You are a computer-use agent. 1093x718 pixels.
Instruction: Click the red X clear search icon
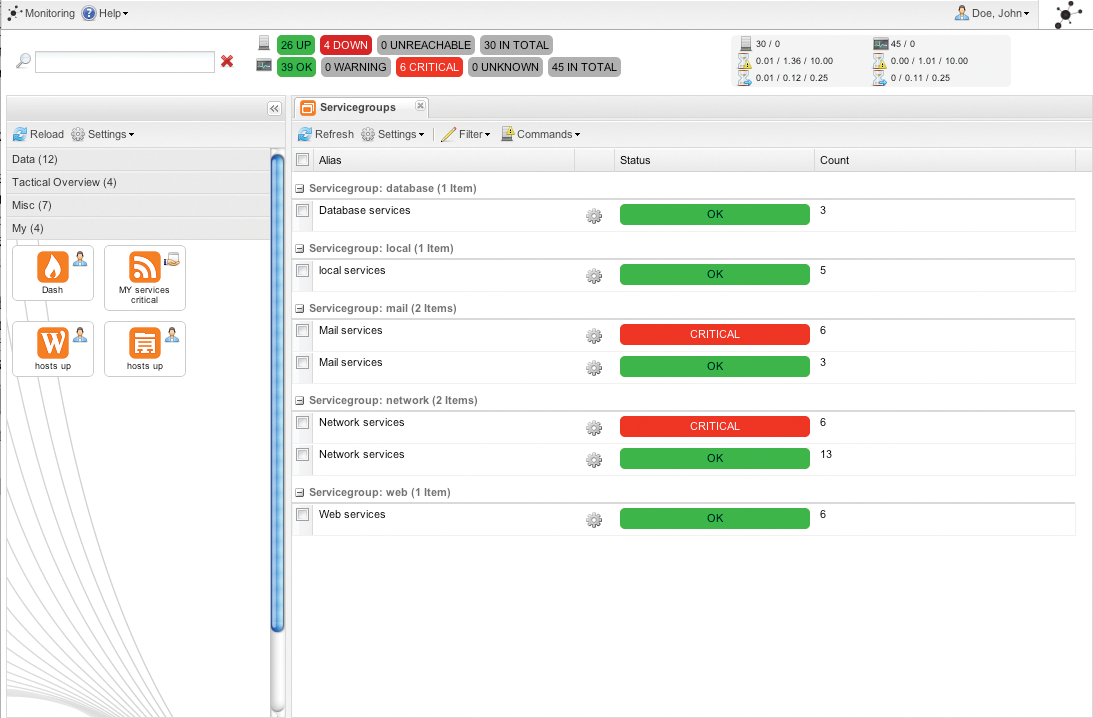pyautogui.click(x=227, y=62)
